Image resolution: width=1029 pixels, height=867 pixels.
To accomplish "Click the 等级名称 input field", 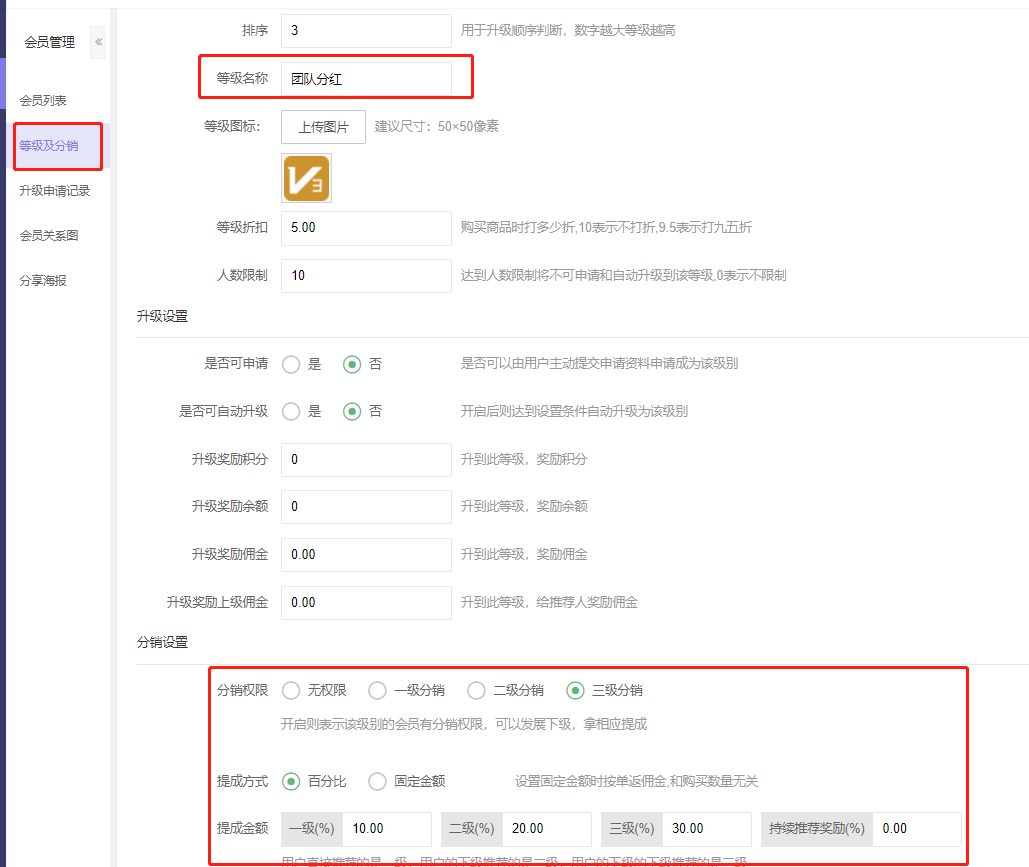I will click(365, 79).
